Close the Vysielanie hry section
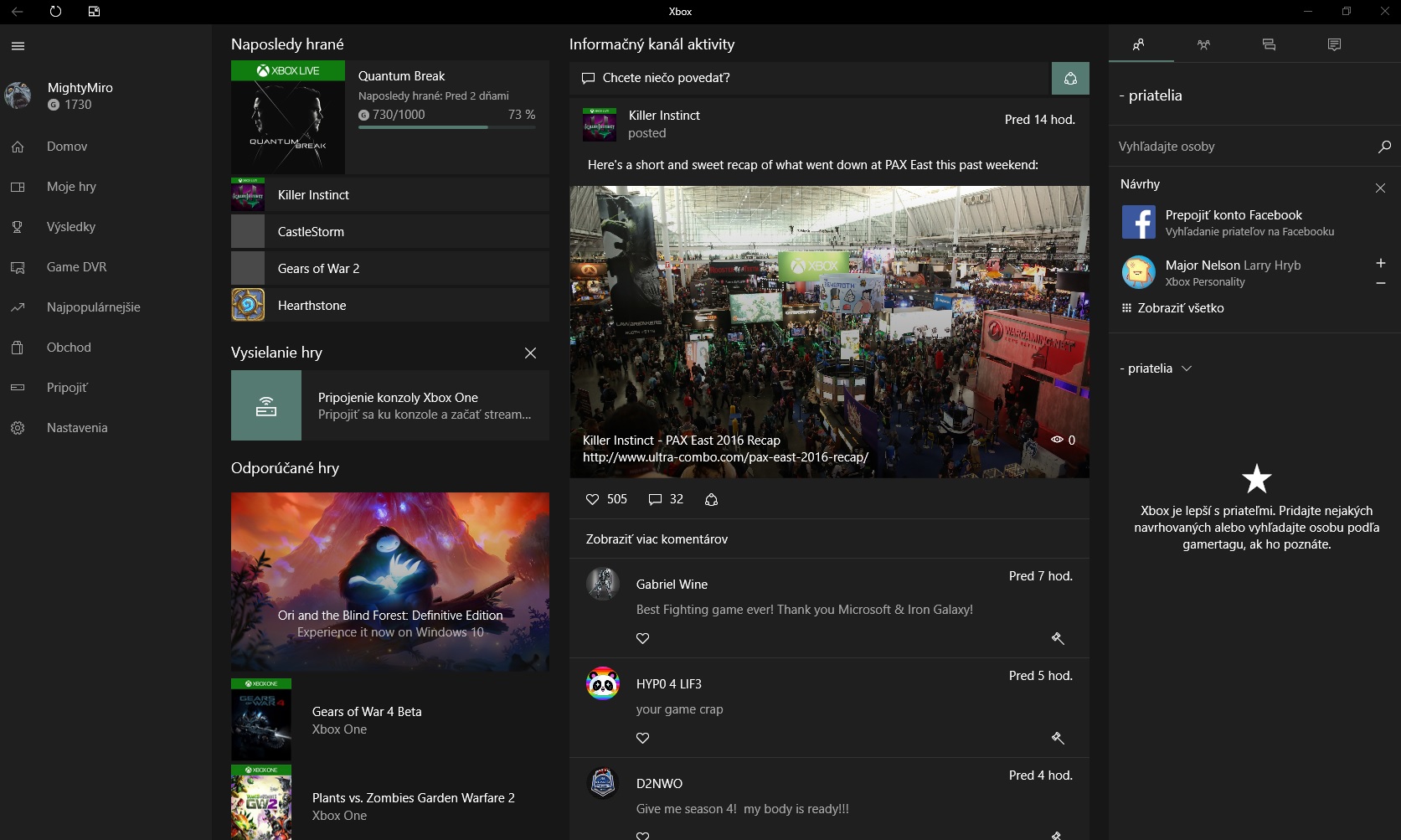The height and width of the screenshot is (840, 1401). click(x=530, y=353)
